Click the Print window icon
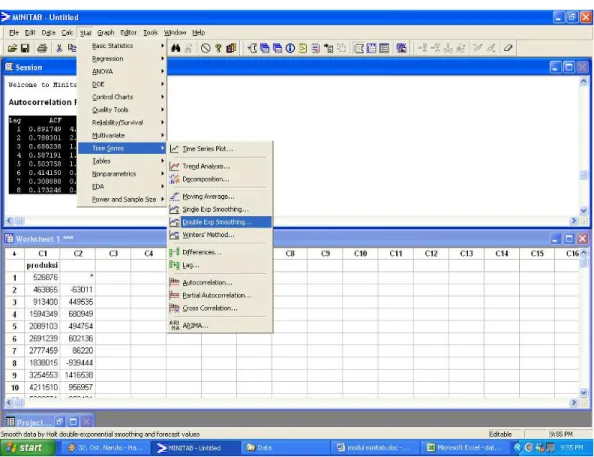Image resolution: width=594 pixels, height=457 pixels. click(x=42, y=48)
